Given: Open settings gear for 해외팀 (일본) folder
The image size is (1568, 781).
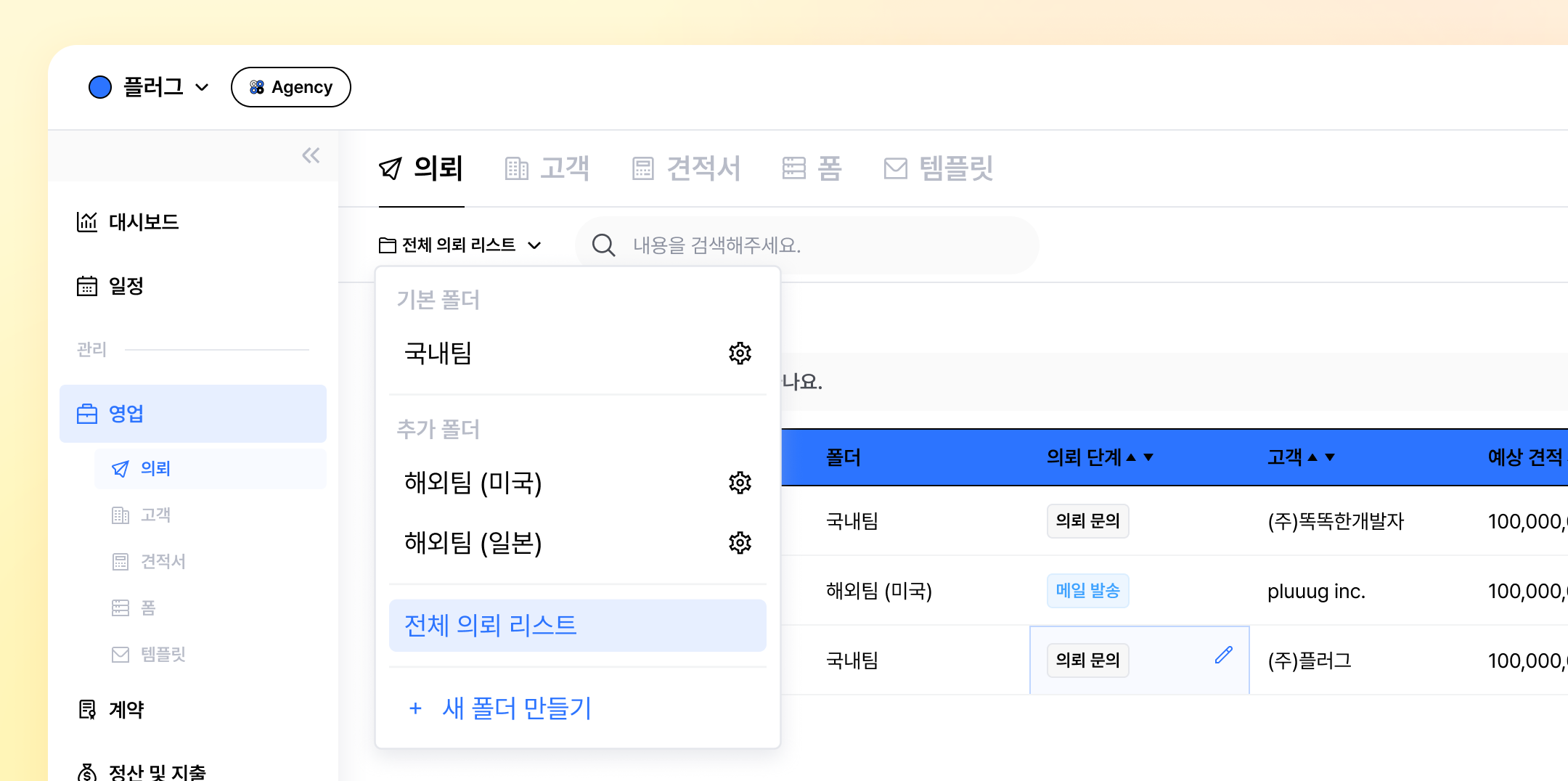Looking at the screenshot, I should 740,543.
